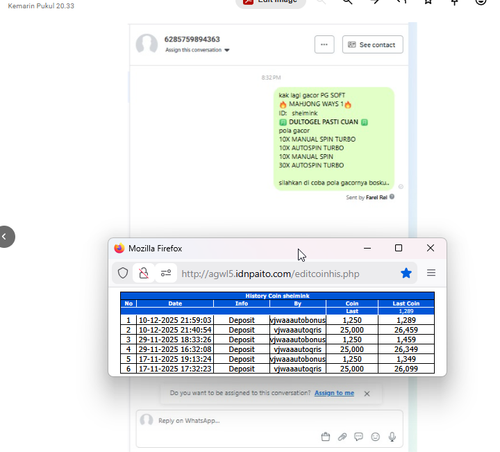Open quick replies speech bubble icon

tap(359, 437)
